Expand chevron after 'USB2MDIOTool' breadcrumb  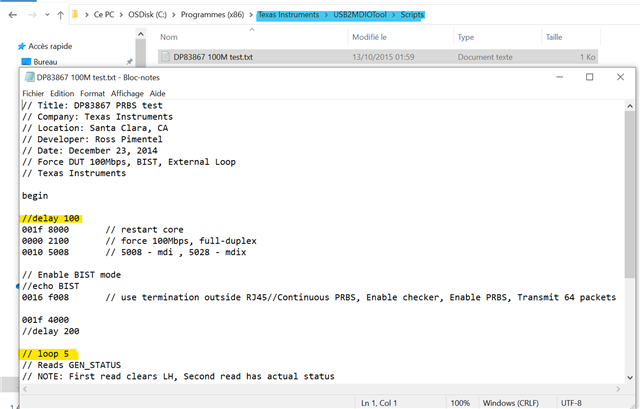pyautogui.click(x=393, y=15)
